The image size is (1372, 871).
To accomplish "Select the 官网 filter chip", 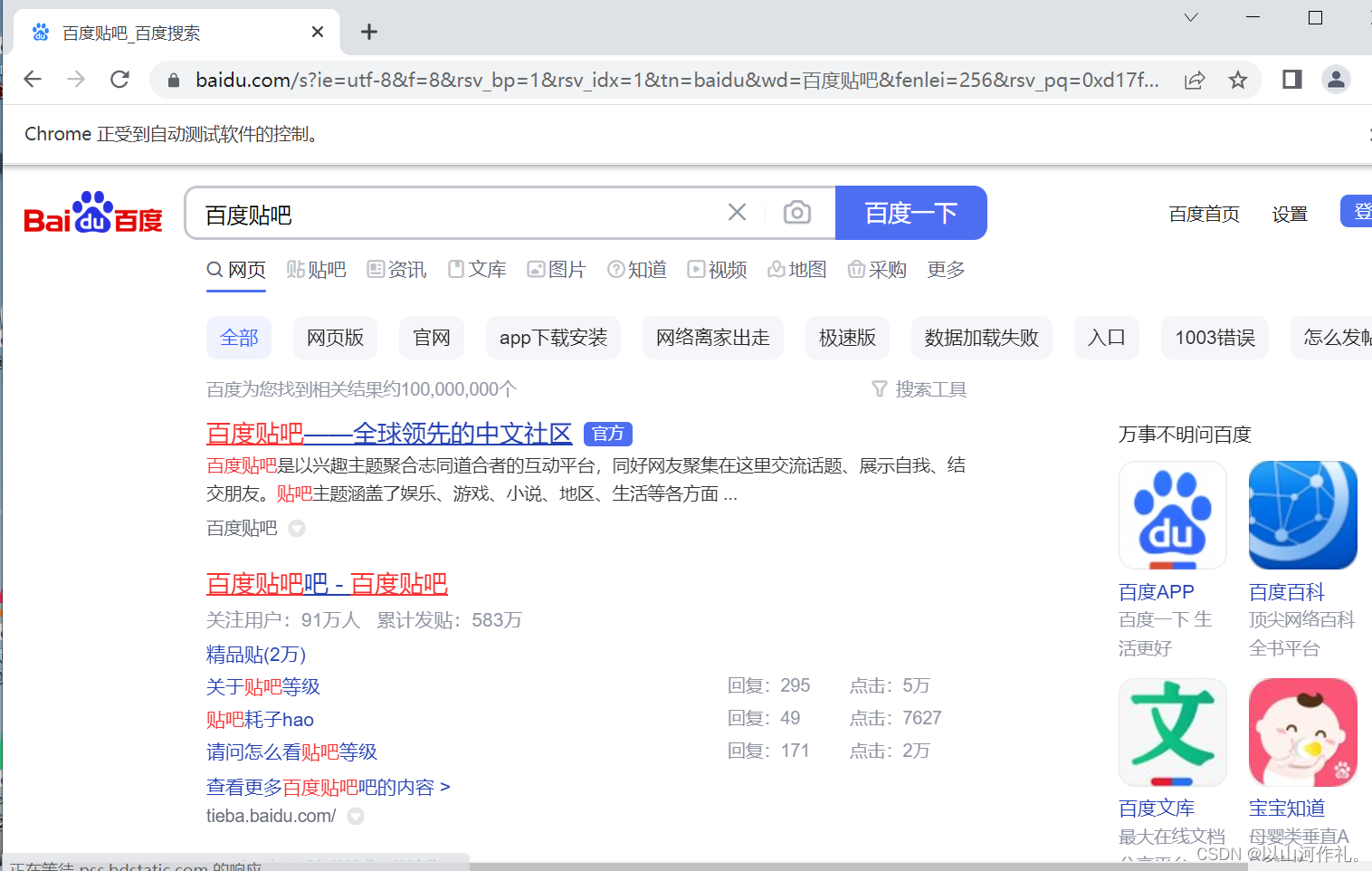I will coord(432,338).
